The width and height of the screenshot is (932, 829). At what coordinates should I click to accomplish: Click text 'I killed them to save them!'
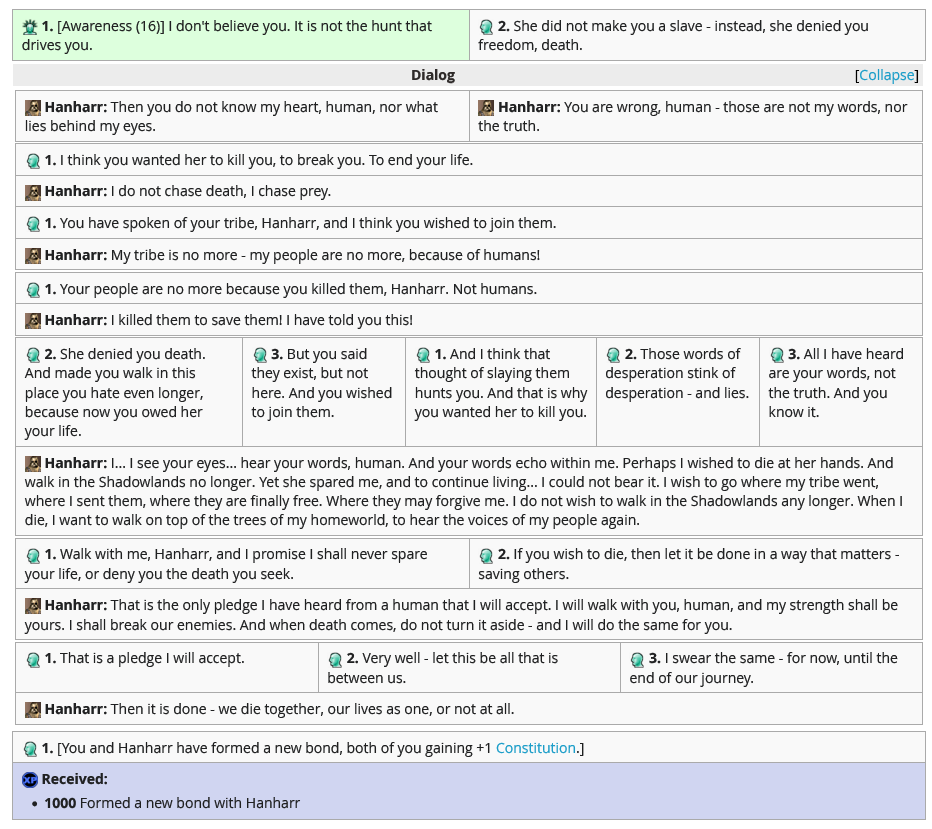pyautogui.click(x=196, y=320)
